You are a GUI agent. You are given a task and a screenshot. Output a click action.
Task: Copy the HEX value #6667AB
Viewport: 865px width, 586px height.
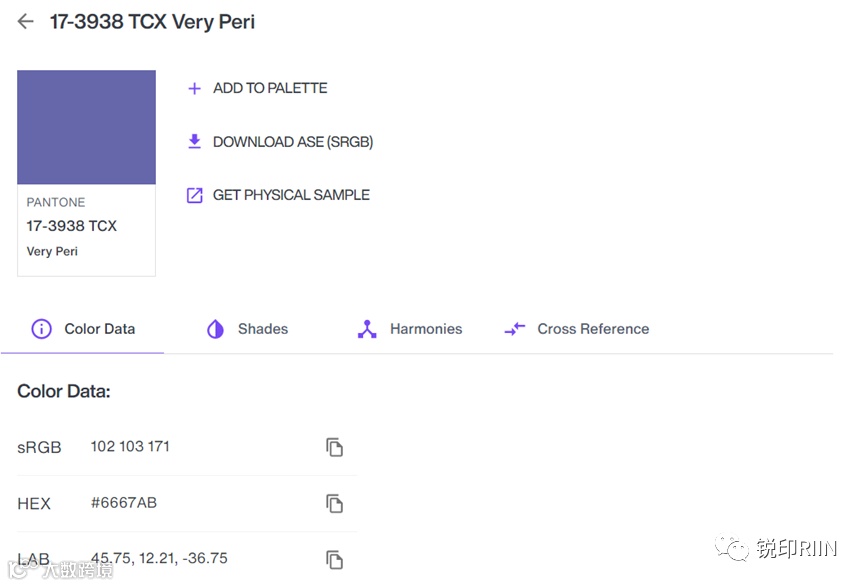coord(335,503)
